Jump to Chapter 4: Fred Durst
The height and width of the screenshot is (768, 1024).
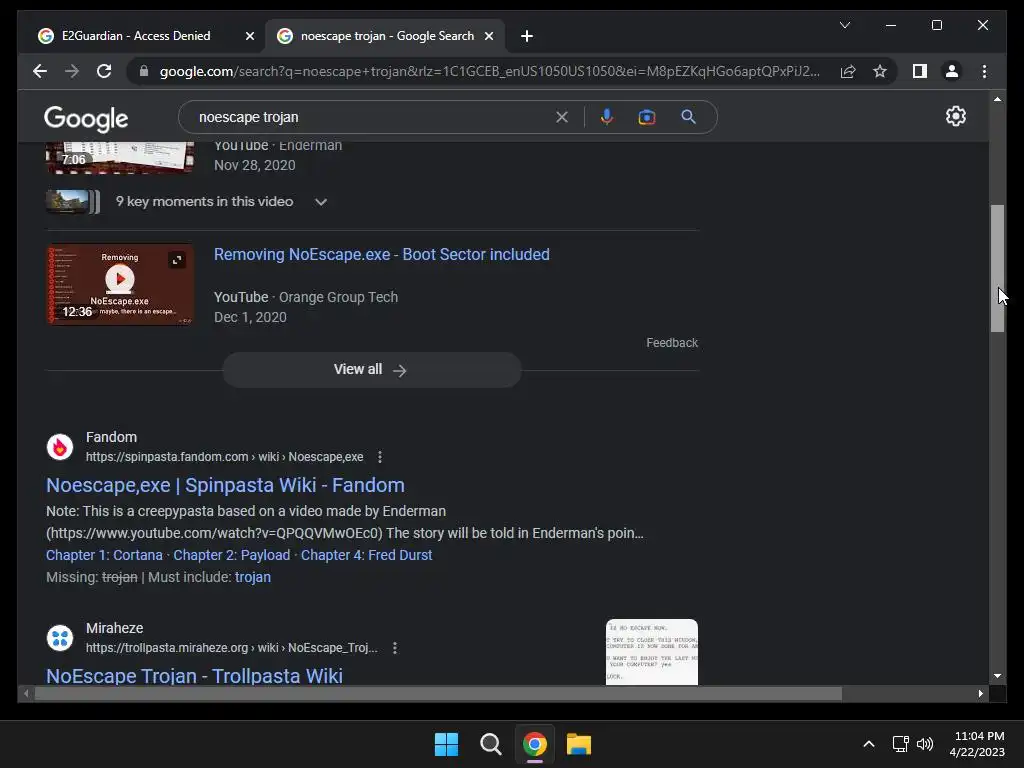point(366,555)
